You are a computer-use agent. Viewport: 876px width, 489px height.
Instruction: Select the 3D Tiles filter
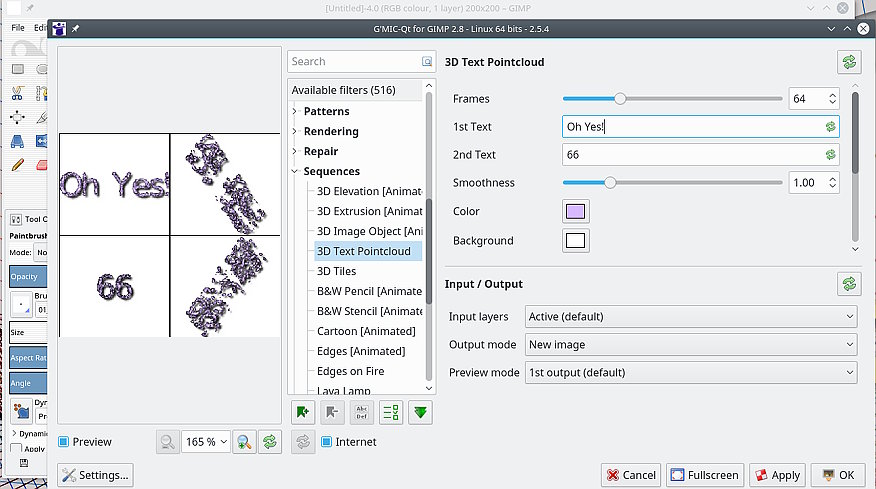336,272
